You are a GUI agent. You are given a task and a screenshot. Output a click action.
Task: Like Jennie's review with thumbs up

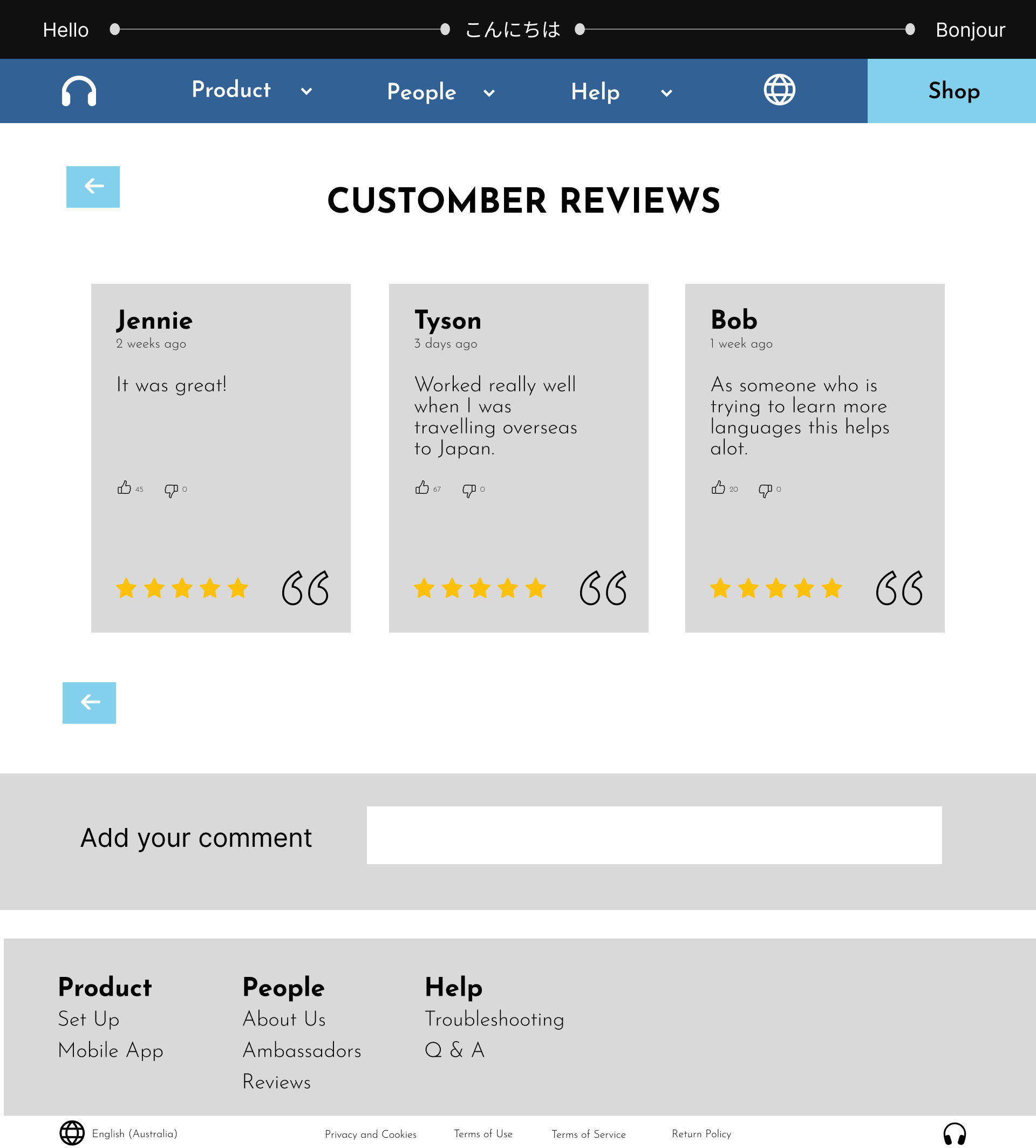pos(124,488)
